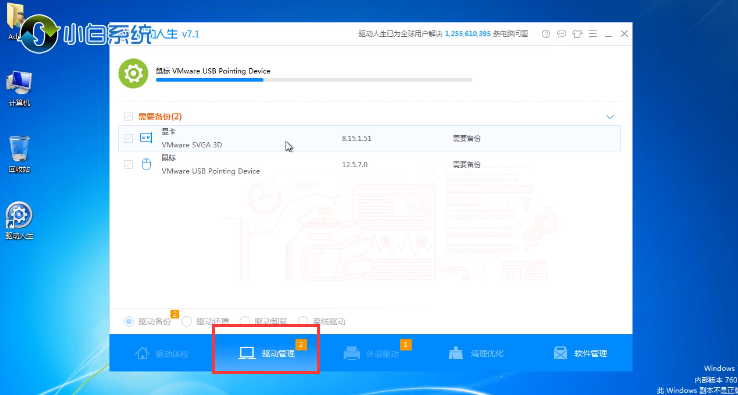The image size is (738, 395).
Task: Launch the 驱动人生 desktop shortcut
Action: (x=19, y=220)
